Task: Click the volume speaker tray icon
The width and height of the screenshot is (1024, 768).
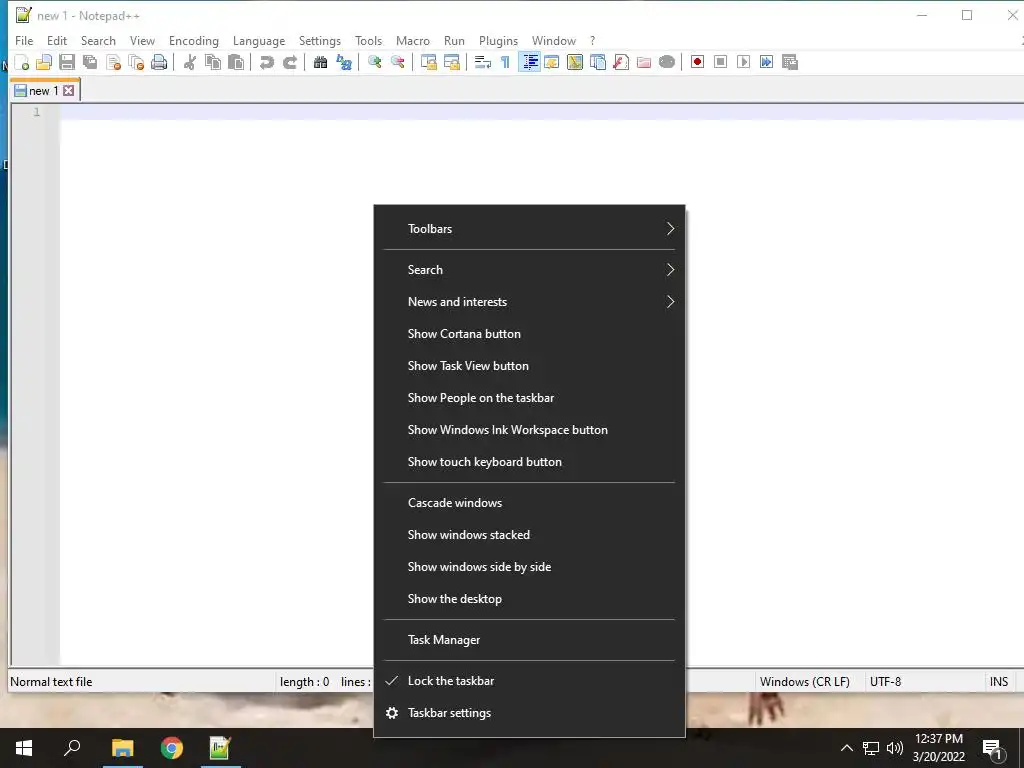Action: pos(895,748)
